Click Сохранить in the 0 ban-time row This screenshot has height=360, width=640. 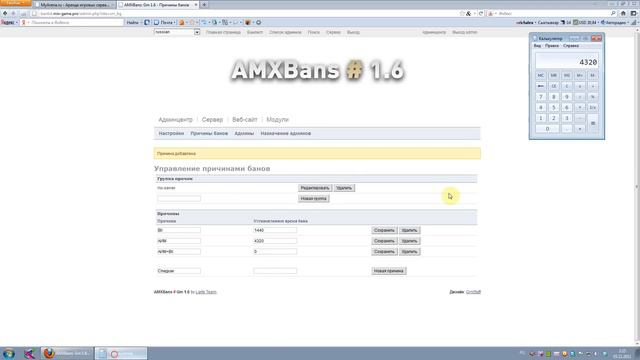point(384,251)
